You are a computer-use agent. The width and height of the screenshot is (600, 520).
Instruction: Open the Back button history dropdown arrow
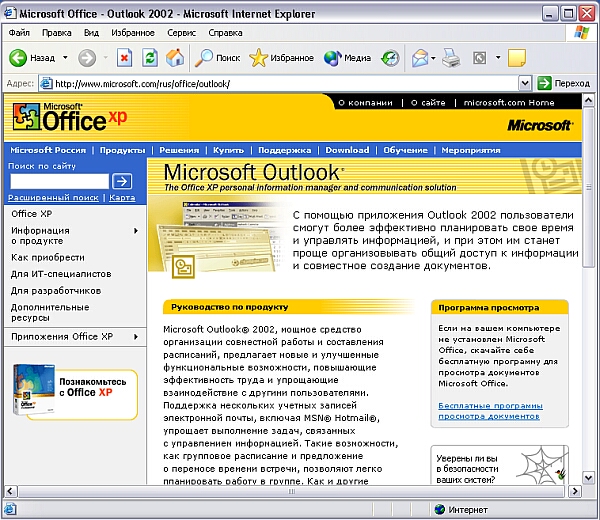(x=66, y=58)
